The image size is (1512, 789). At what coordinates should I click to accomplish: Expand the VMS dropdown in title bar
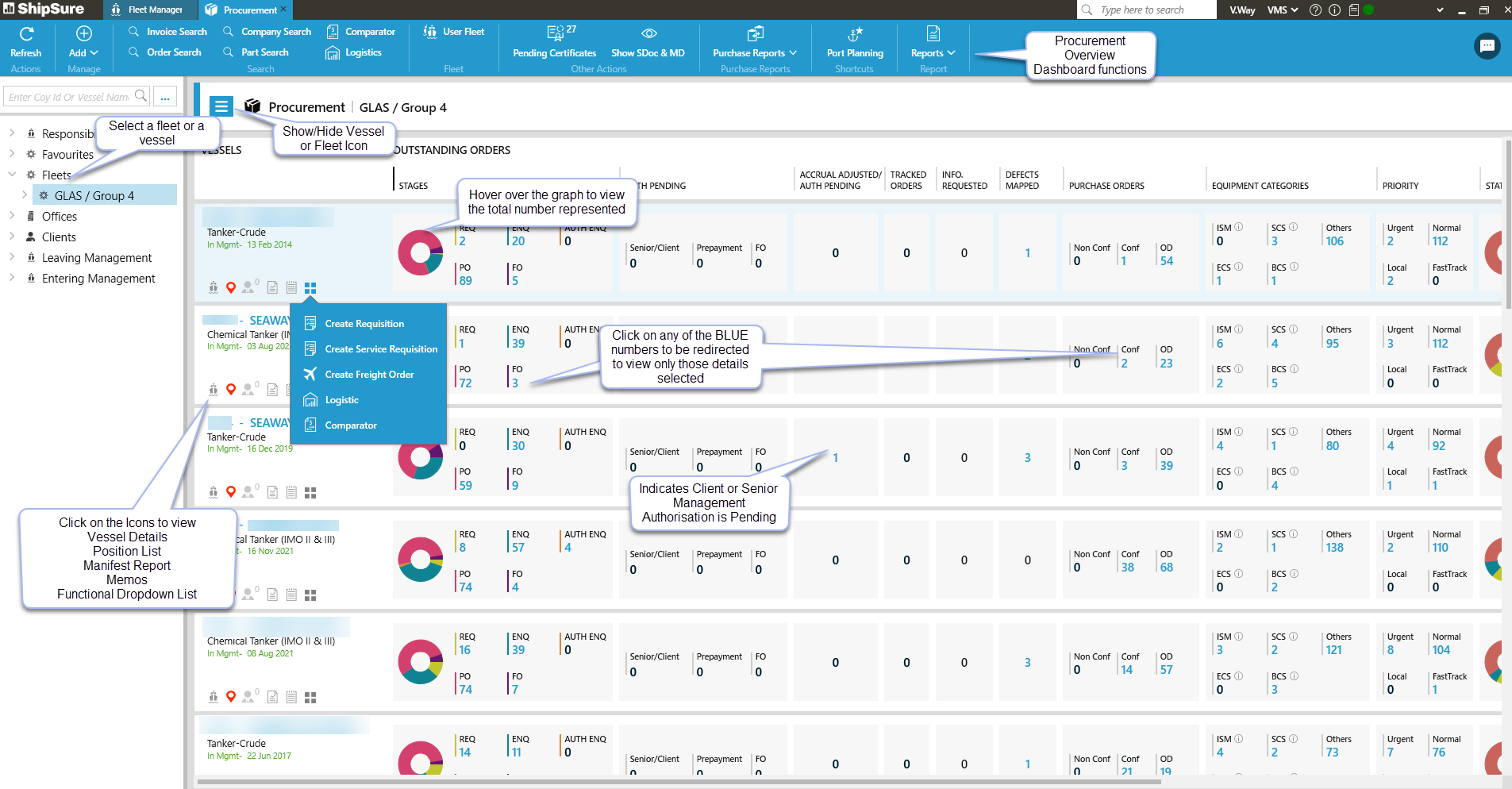(x=1282, y=10)
